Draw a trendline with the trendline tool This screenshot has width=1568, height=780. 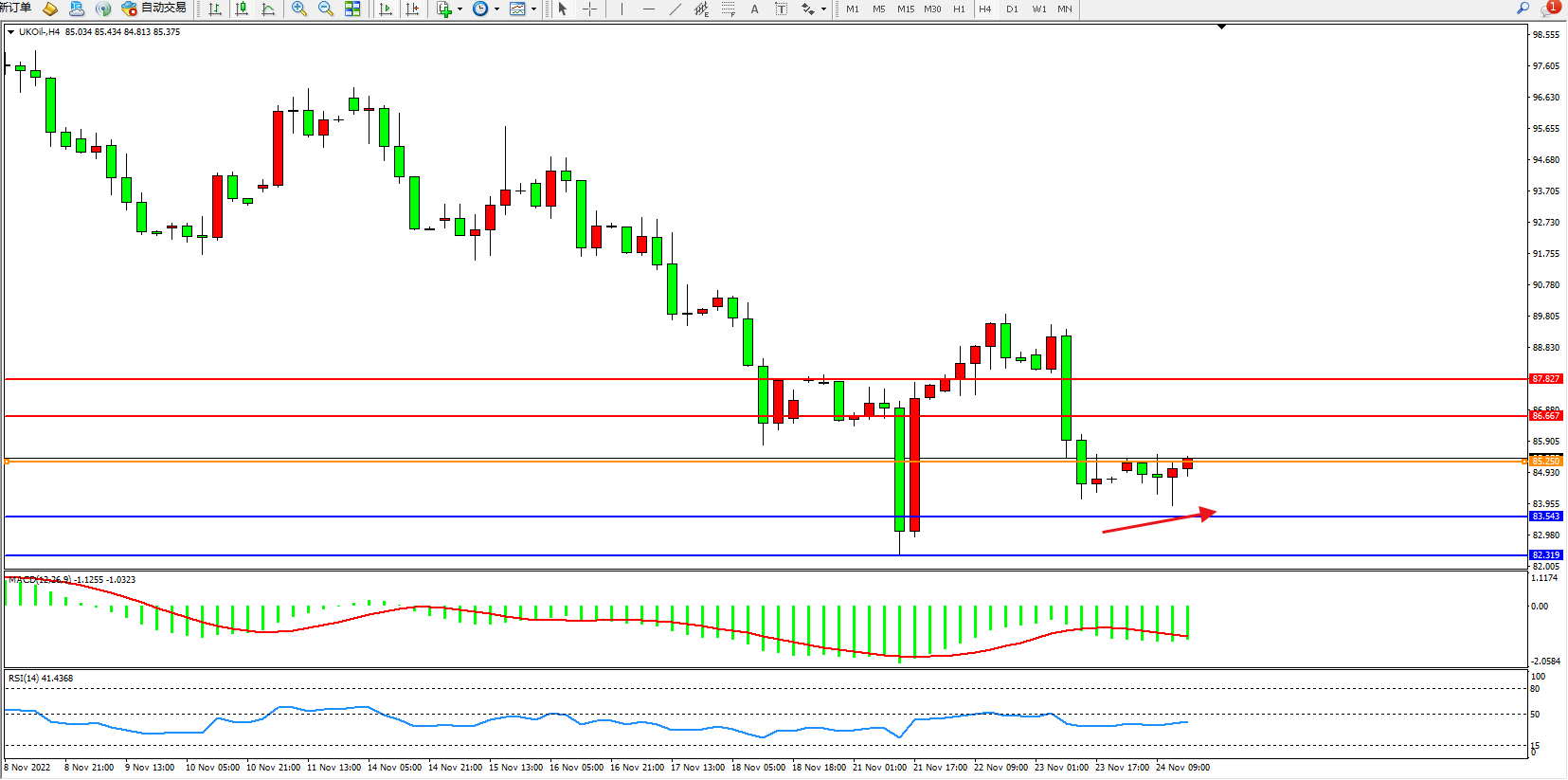click(x=675, y=9)
